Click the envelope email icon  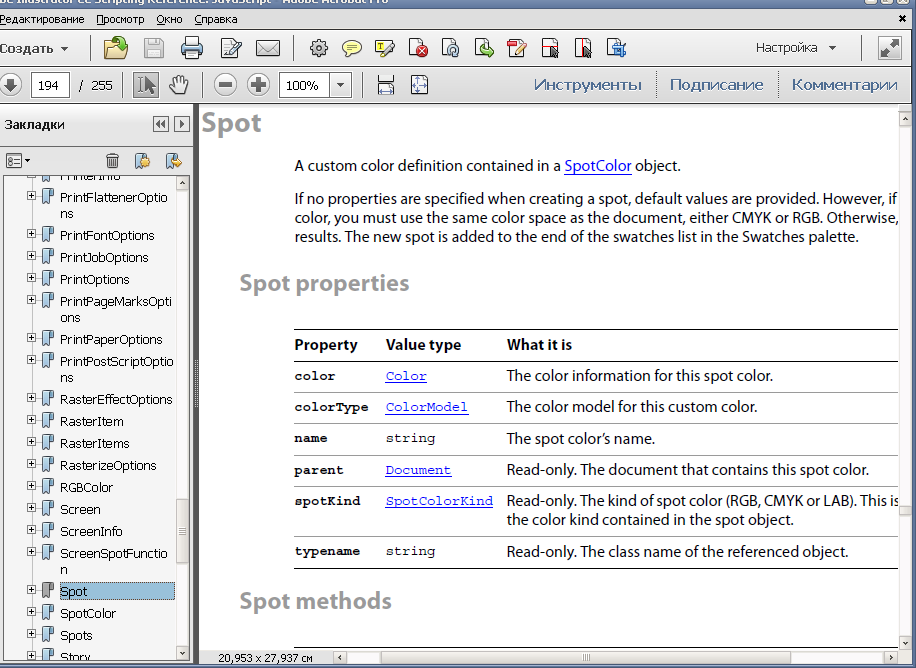[x=267, y=48]
